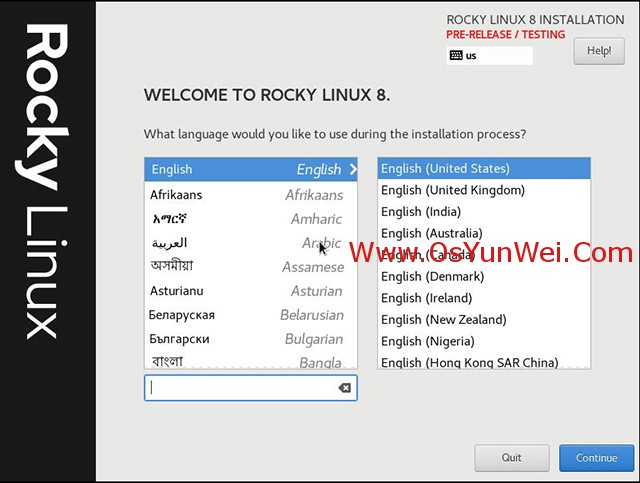Select Arabic in the language list

tap(251, 243)
